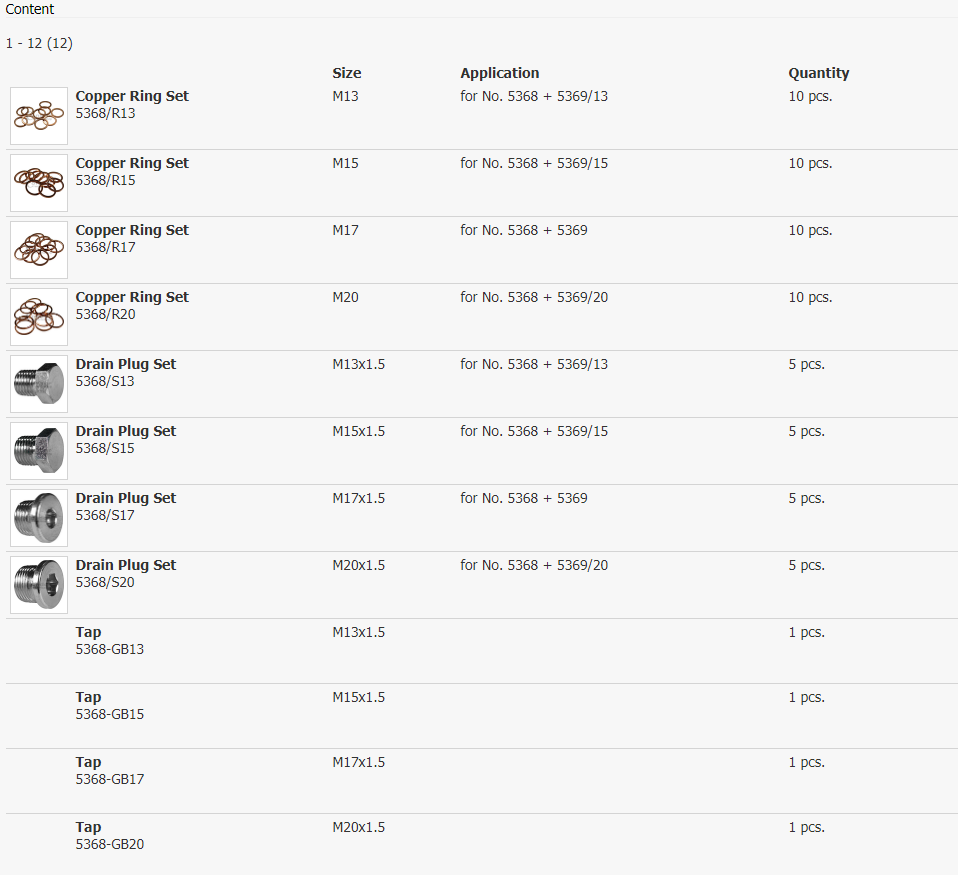Select the Drain Plug Set 5368/S20 title
Image resolution: width=958 pixels, height=875 pixels.
(125, 565)
